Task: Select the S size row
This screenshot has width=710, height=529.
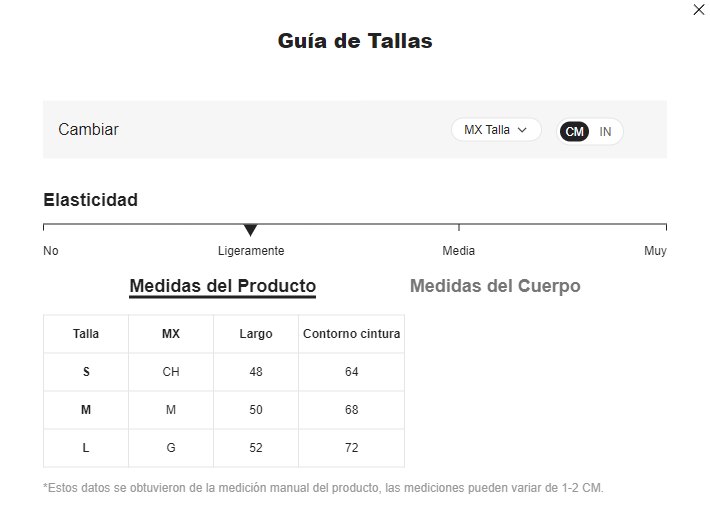Action: click(x=224, y=372)
